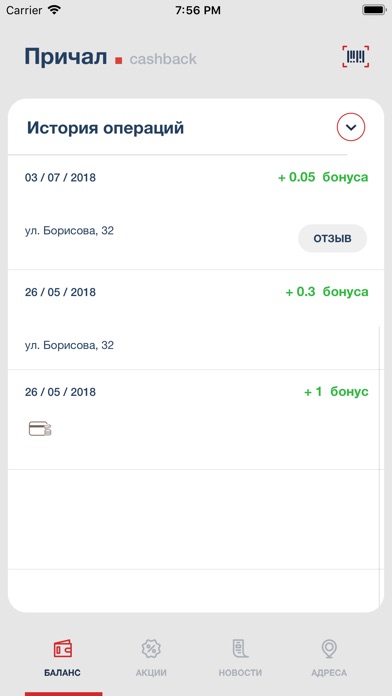Viewport: 392px width, 696px height.
Task: Click the История операций heading
Action: coord(105,128)
